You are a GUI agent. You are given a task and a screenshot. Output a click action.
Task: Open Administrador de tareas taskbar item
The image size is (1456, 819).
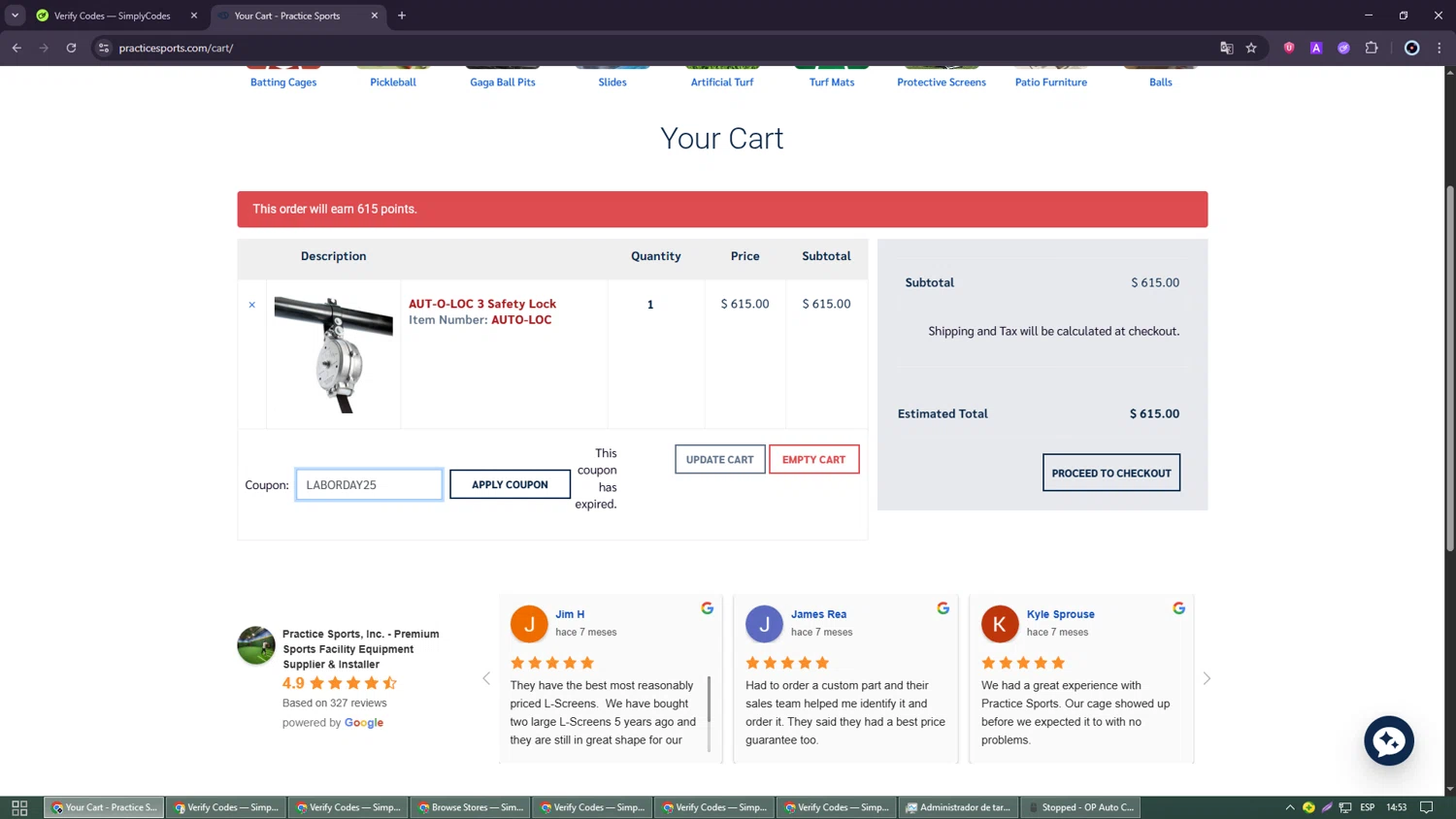point(959,807)
